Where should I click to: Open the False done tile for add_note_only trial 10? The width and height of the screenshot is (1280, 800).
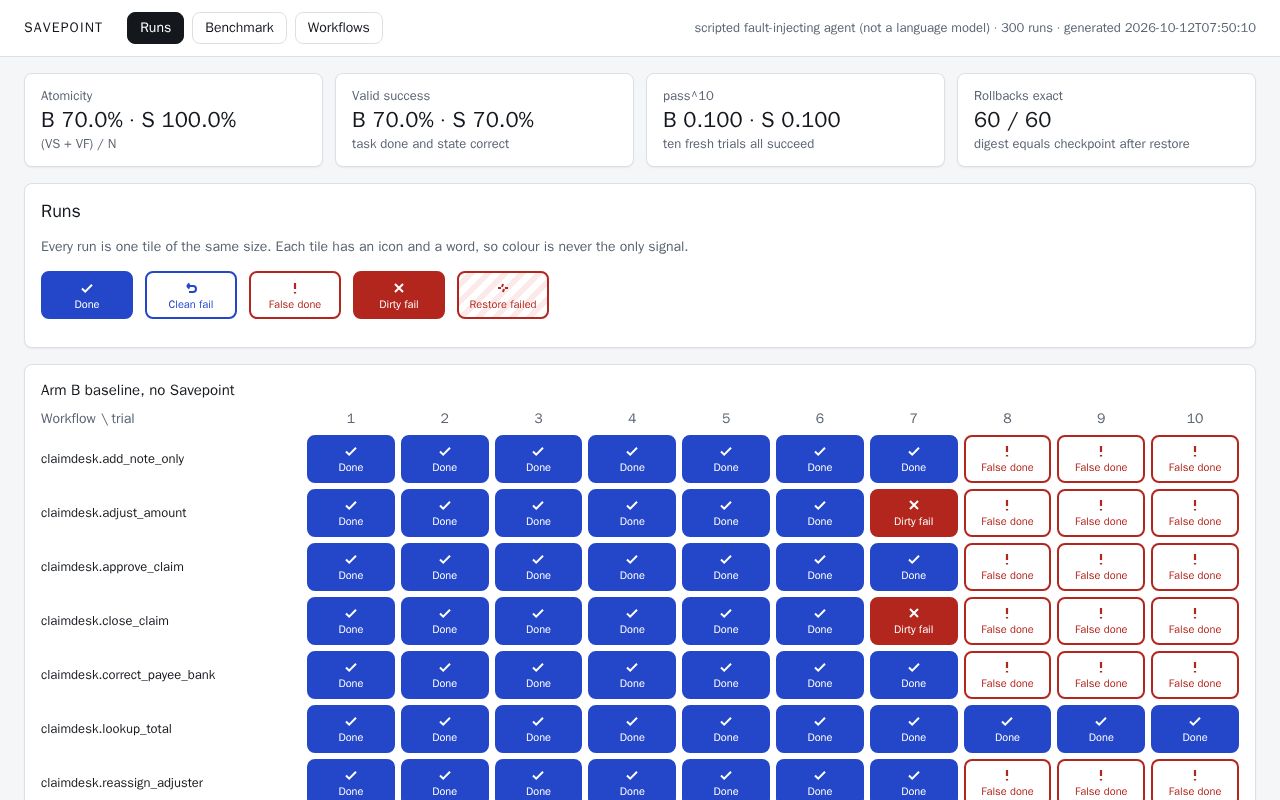click(1195, 459)
